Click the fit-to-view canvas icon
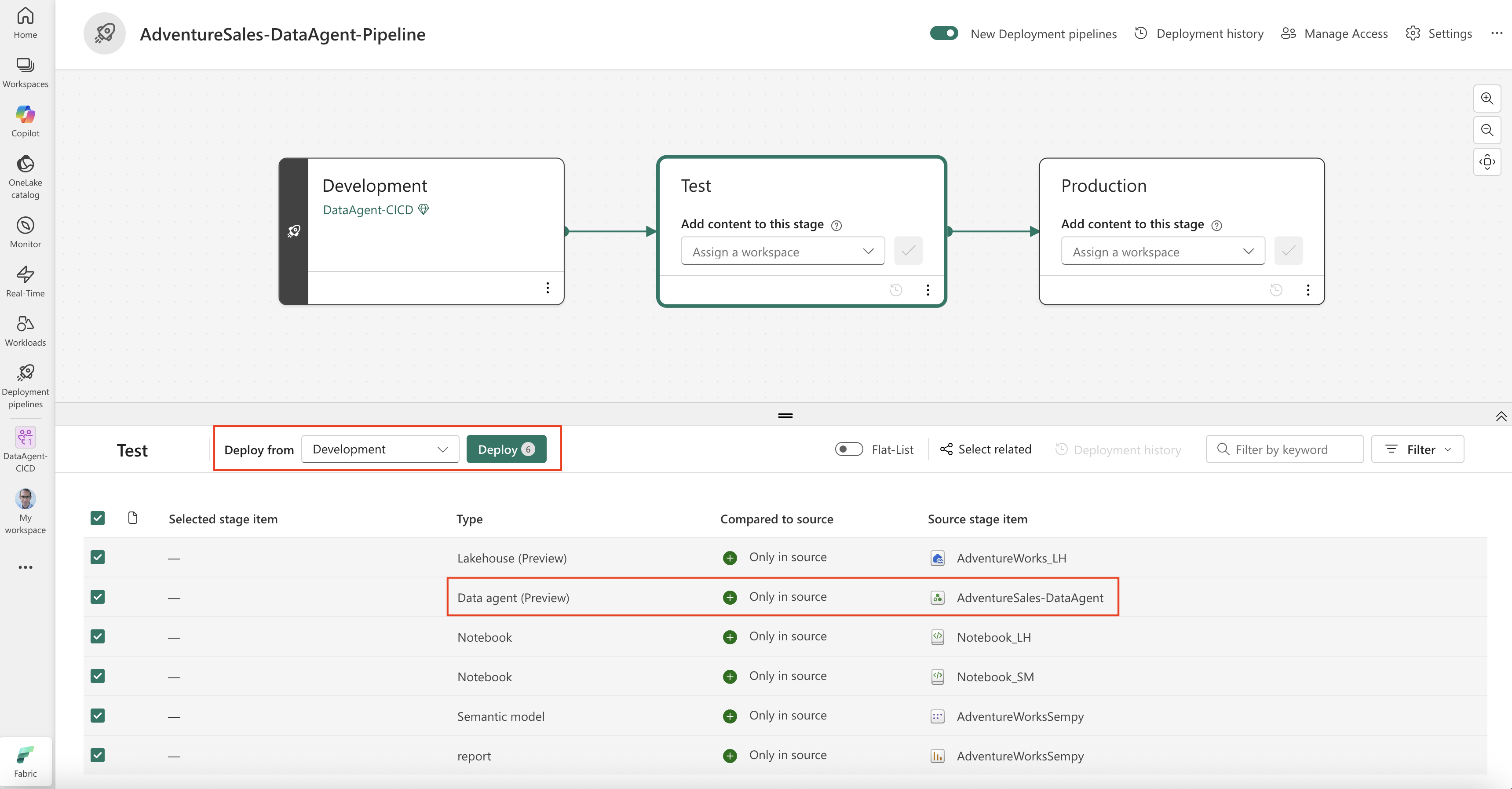This screenshot has width=1512, height=789. (1487, 161)
